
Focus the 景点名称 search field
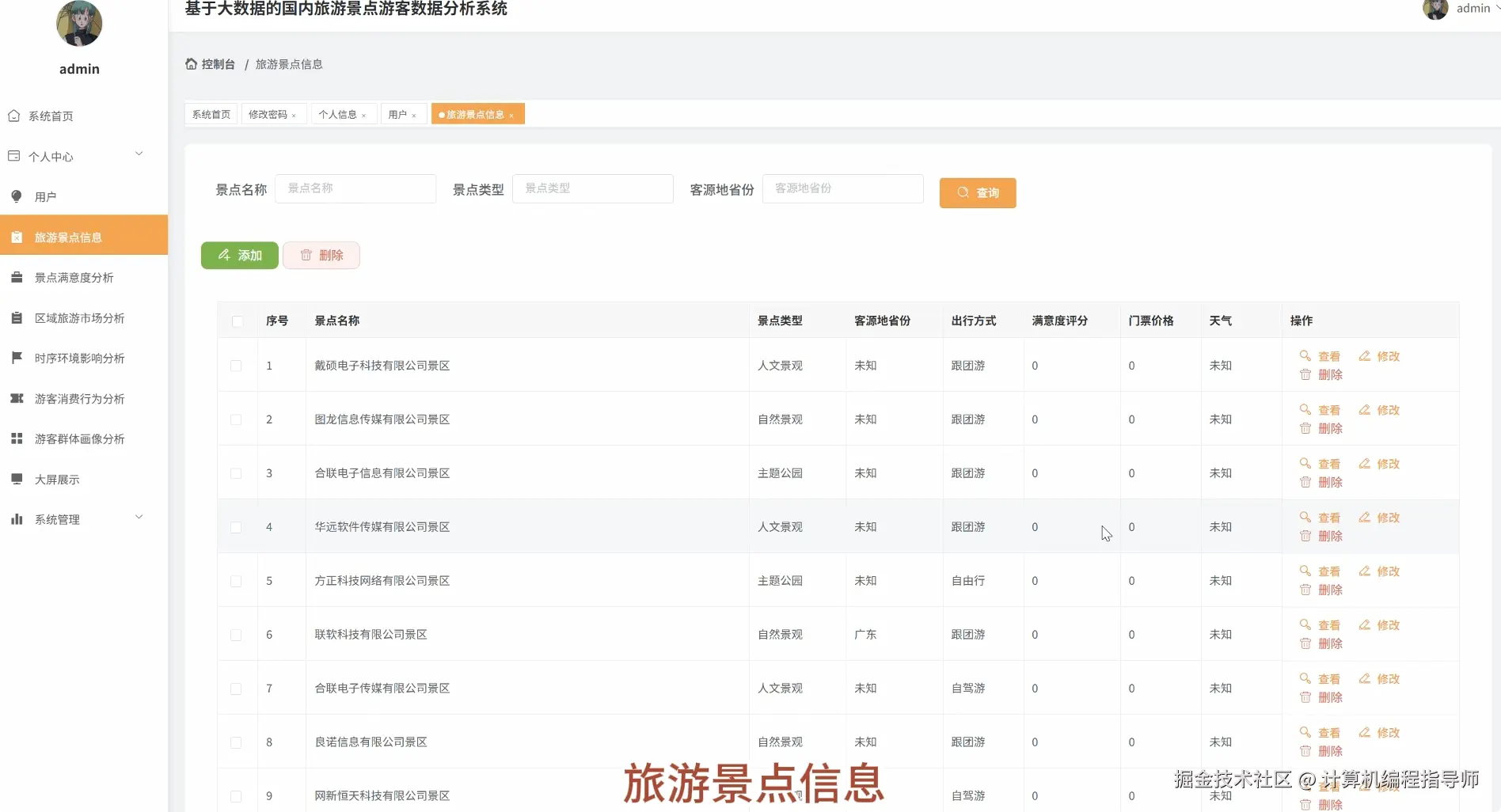tap(355, 188)
